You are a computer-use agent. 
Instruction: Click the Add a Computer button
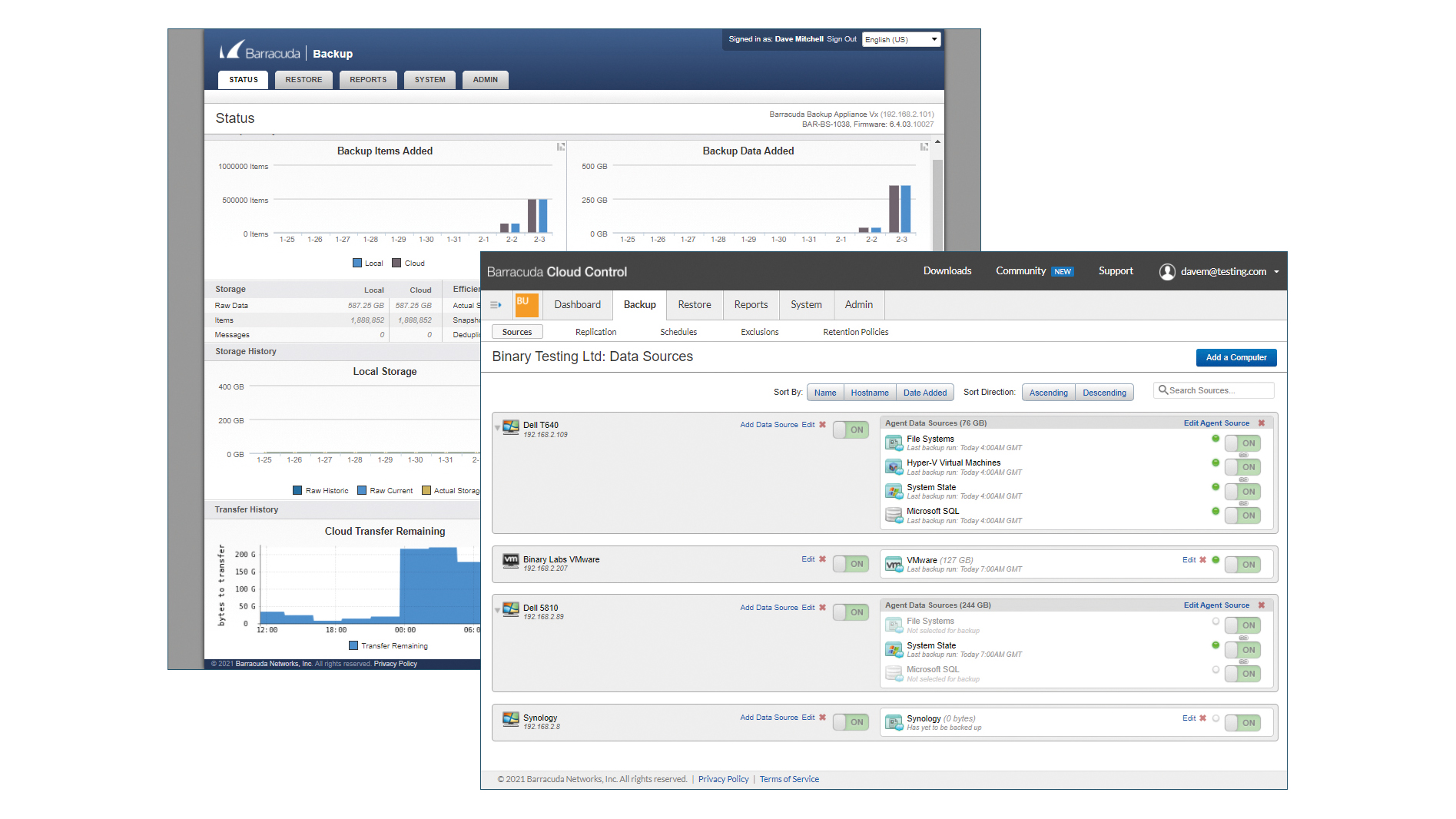click(1236, 357)
